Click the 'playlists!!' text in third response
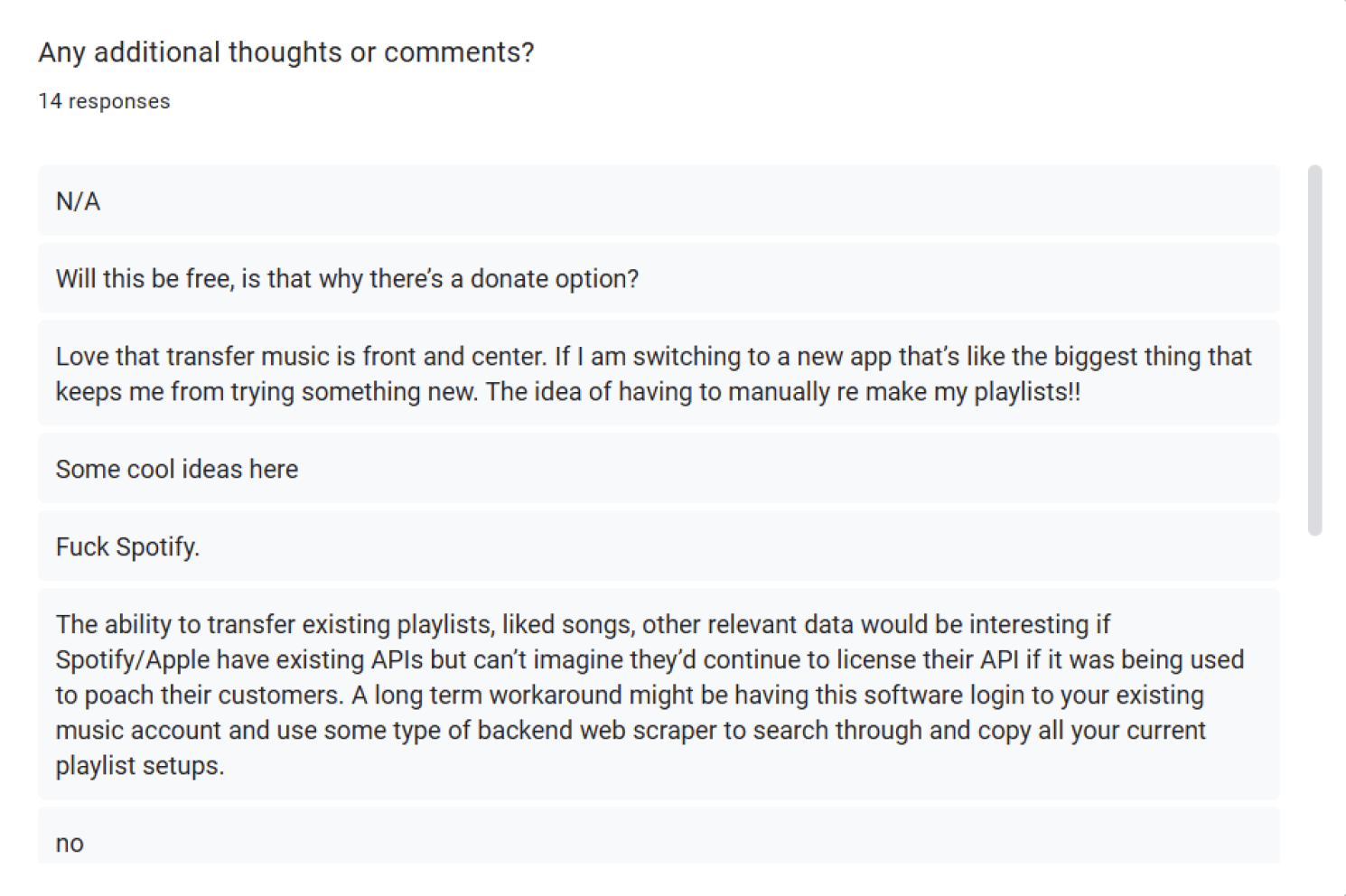This screenshot has height=896, width=1346. coord(1026,391)
